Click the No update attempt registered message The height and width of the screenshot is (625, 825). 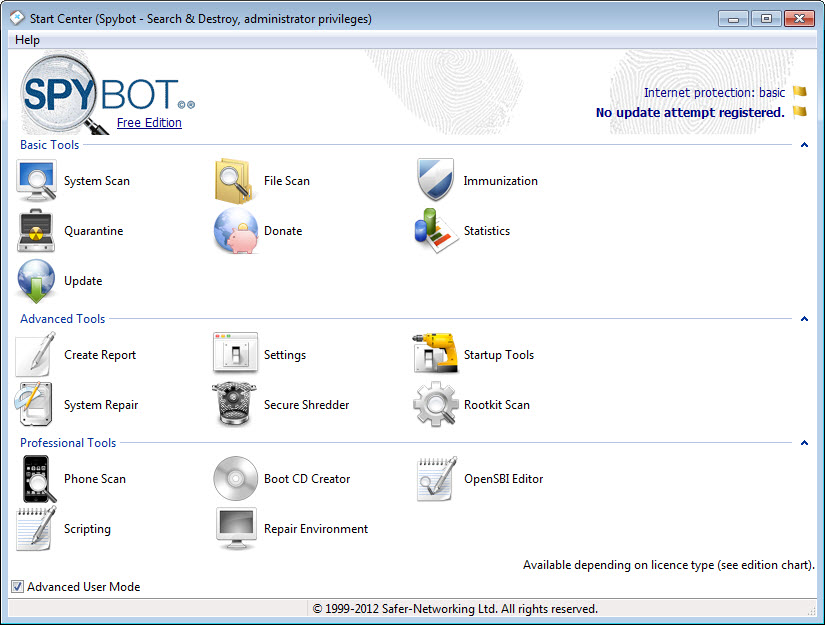coord(690,112)
